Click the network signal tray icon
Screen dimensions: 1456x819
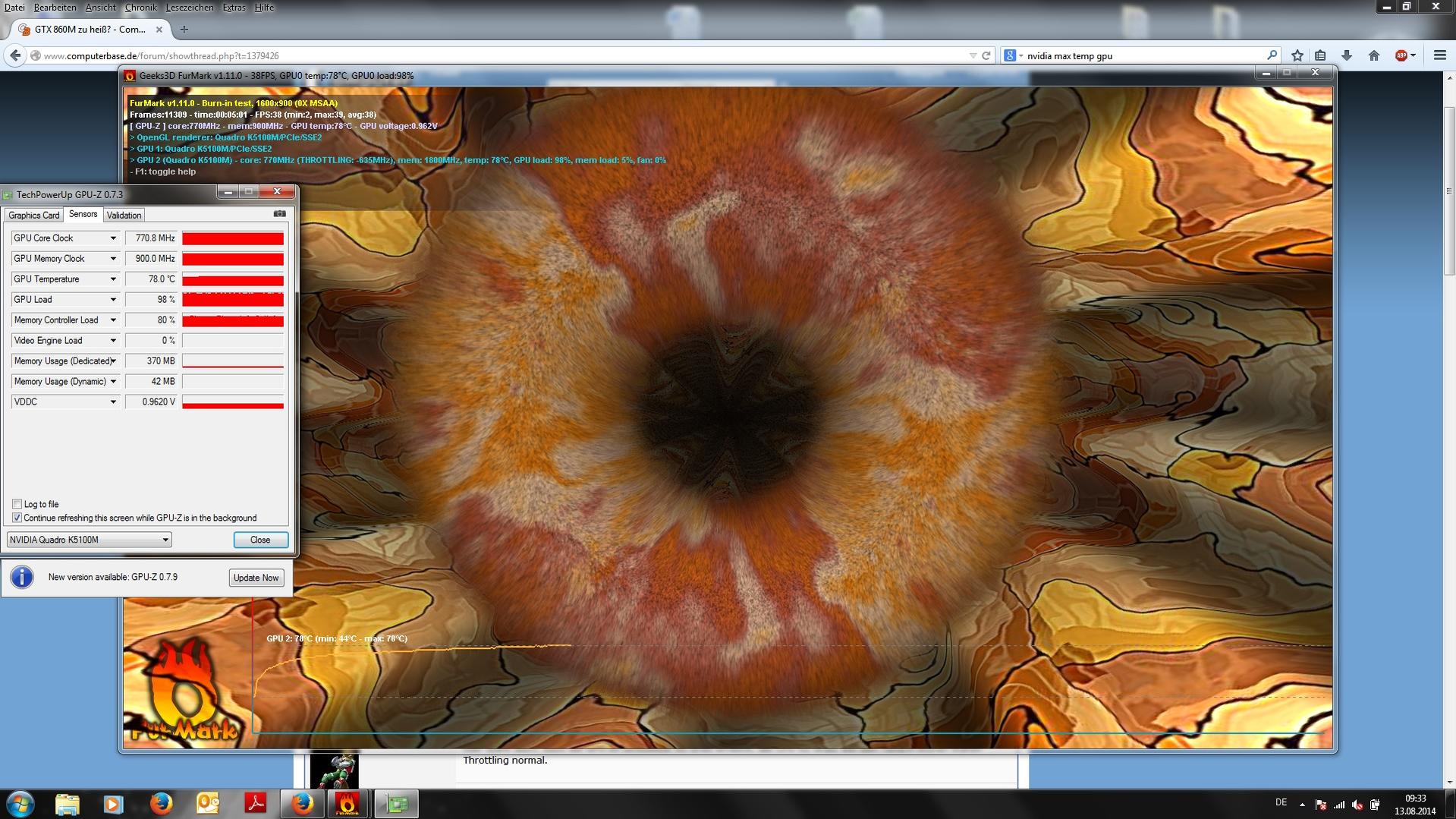click(x=1339, y=805)
